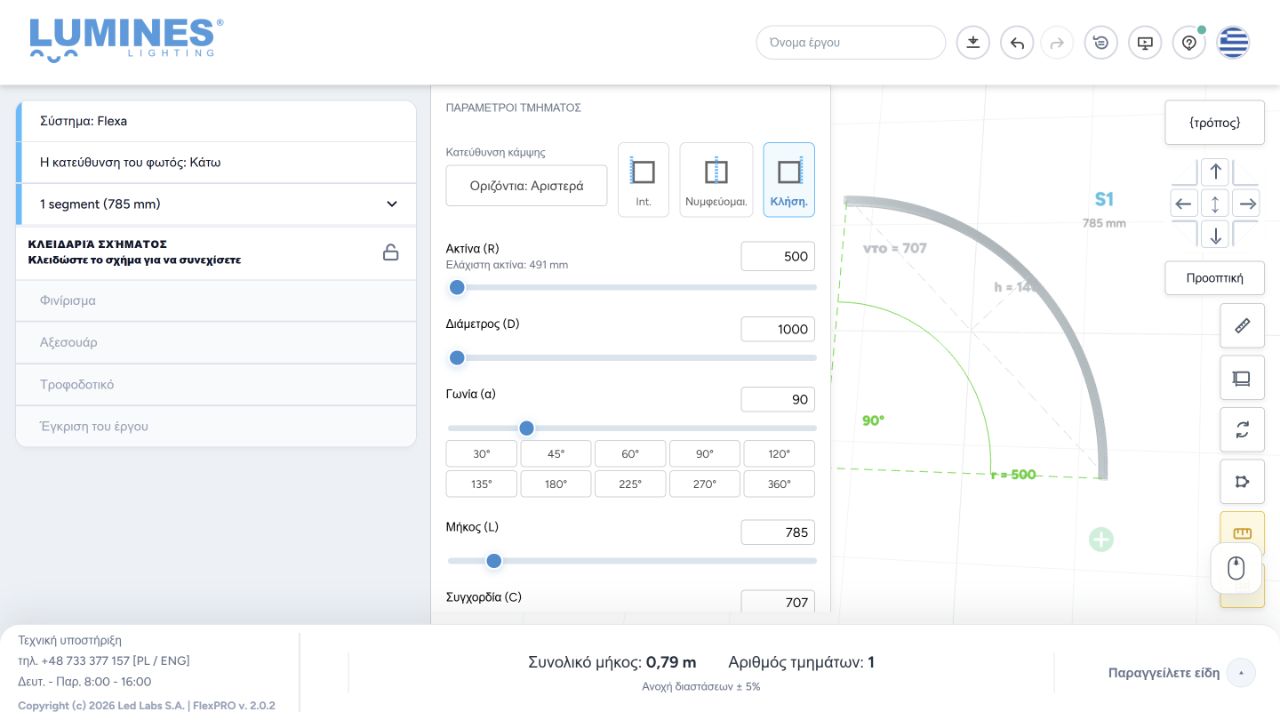Click the 'Μήκος (L)' value field
The image size is (1280, 720).
(x=778, y=532)
